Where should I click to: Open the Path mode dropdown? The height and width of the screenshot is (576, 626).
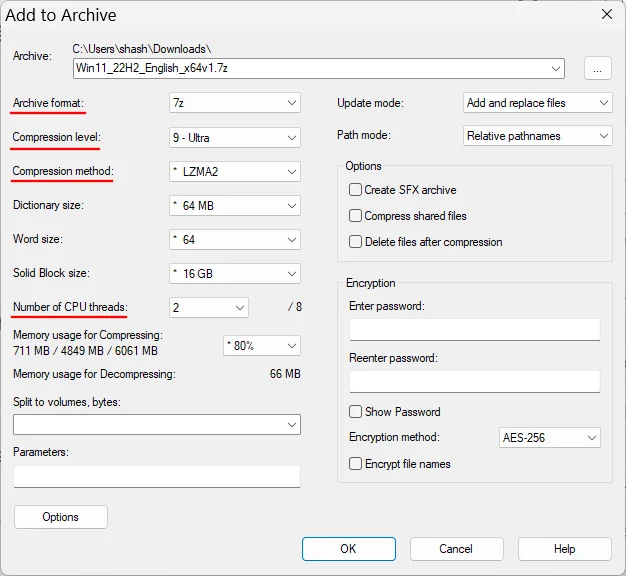click(x=537, y=136)
